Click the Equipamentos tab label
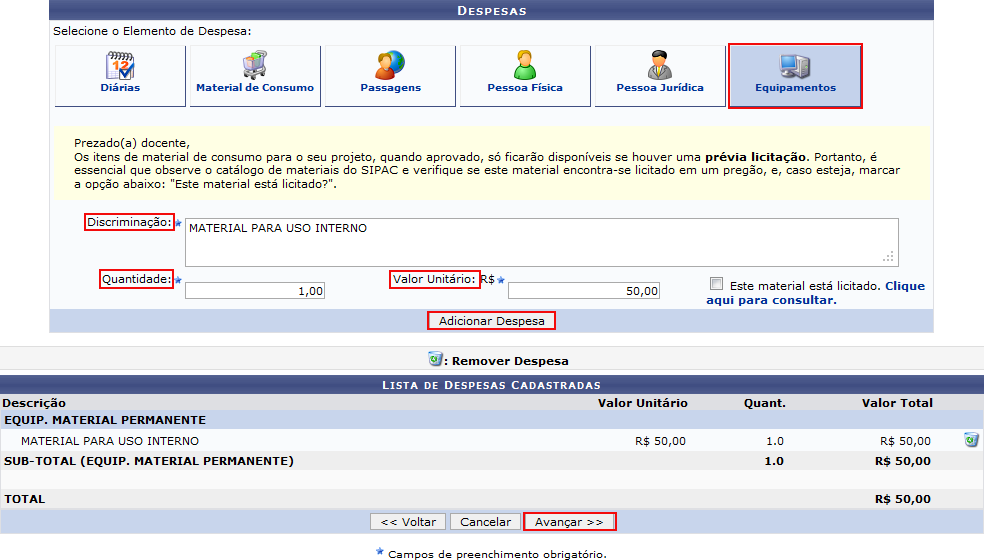Image resolution: width=984 pixels, height=560 pixels. coord(795,88)
